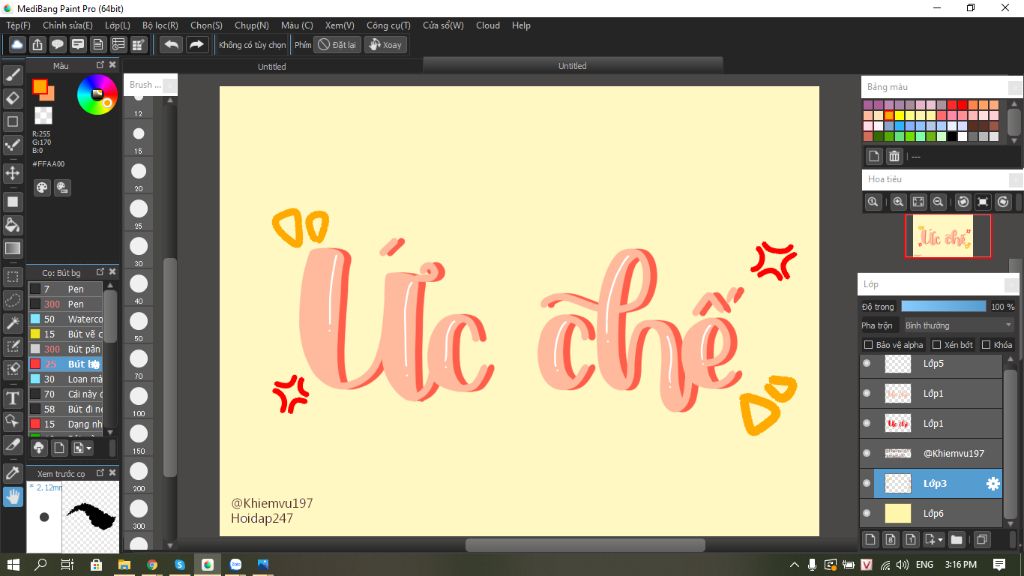Click the cloud brush download icon

click(x=39, y=447)
